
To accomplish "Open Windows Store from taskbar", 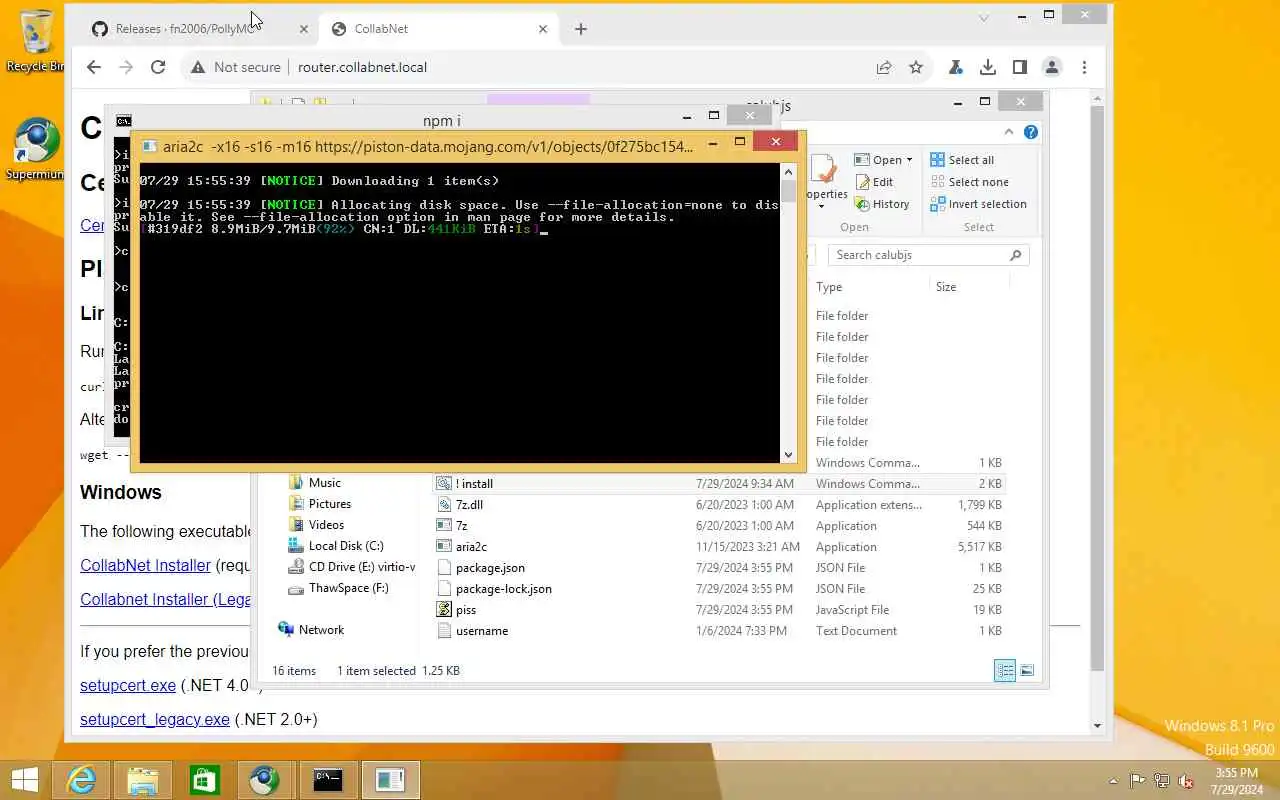I will click(x=205, y=780).
